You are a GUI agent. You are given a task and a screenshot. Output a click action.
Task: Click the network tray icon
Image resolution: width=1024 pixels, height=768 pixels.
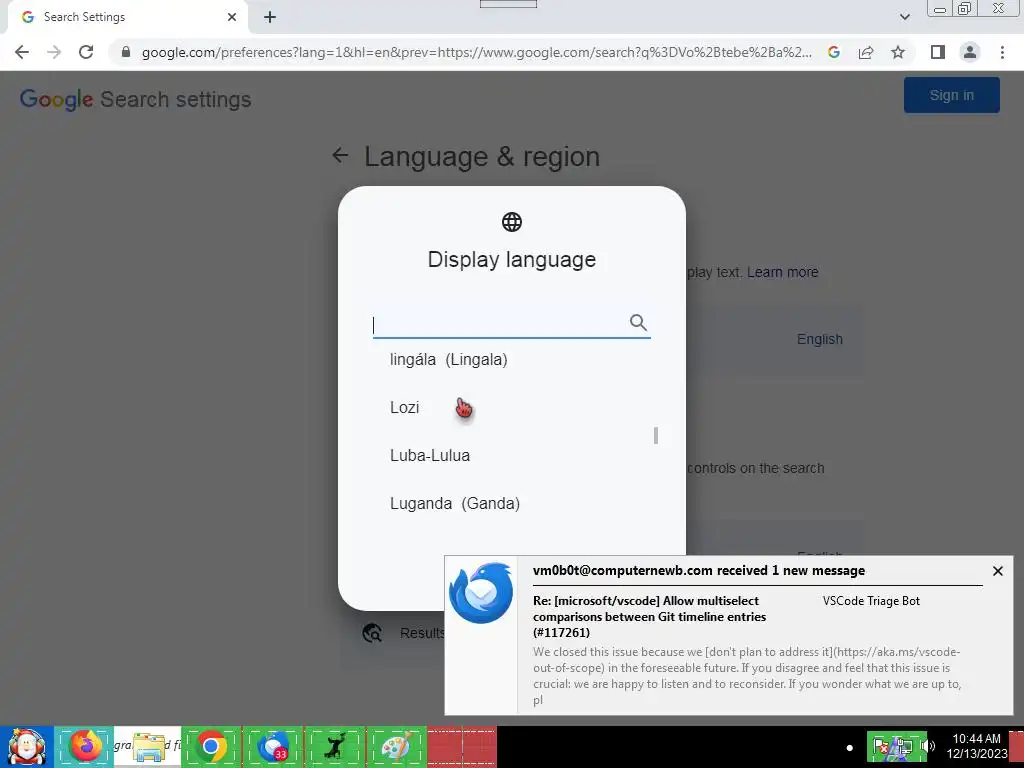[x=903, y=746]
